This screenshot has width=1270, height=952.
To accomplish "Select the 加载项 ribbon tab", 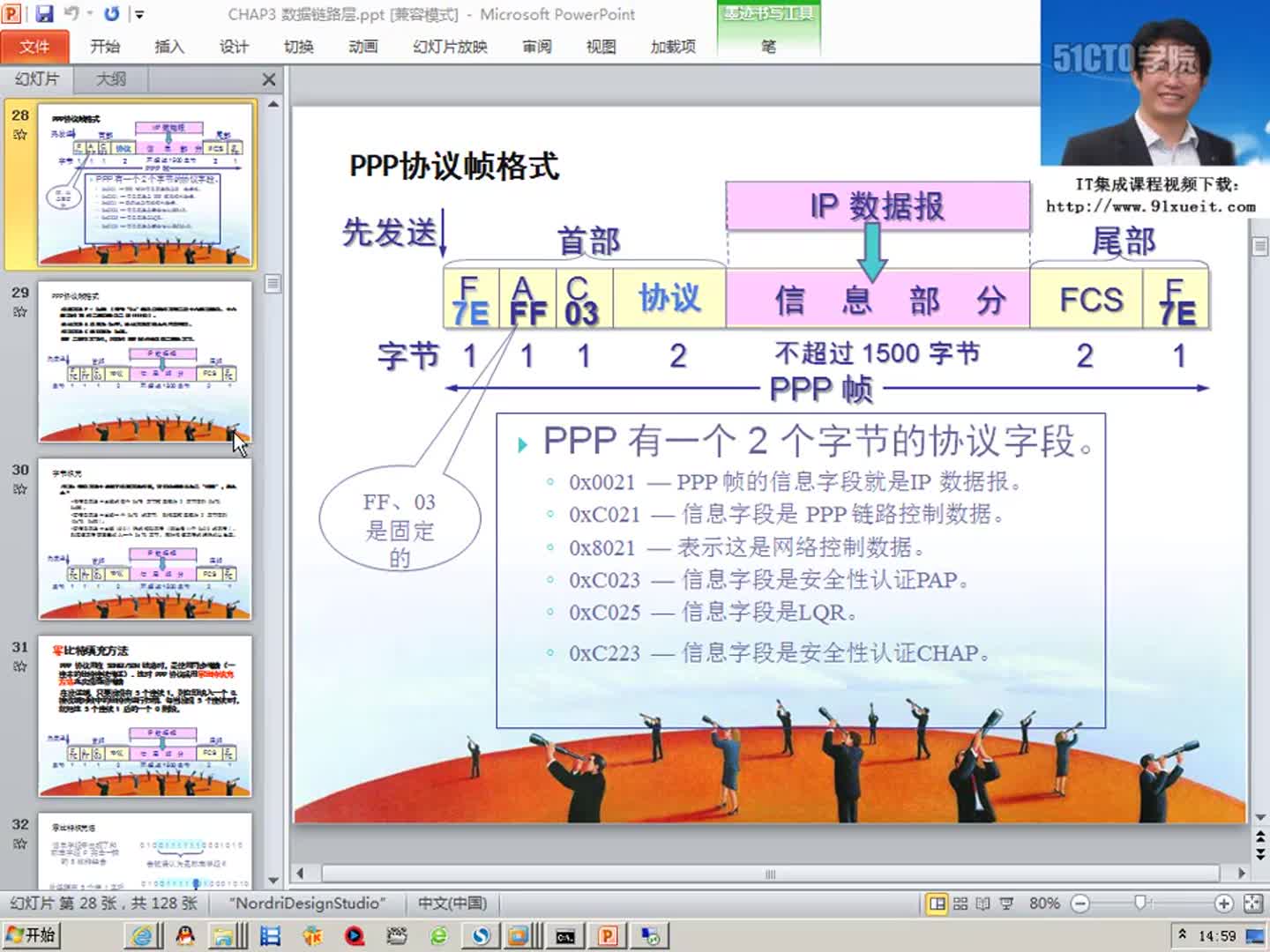I will [x=673, y=47].
